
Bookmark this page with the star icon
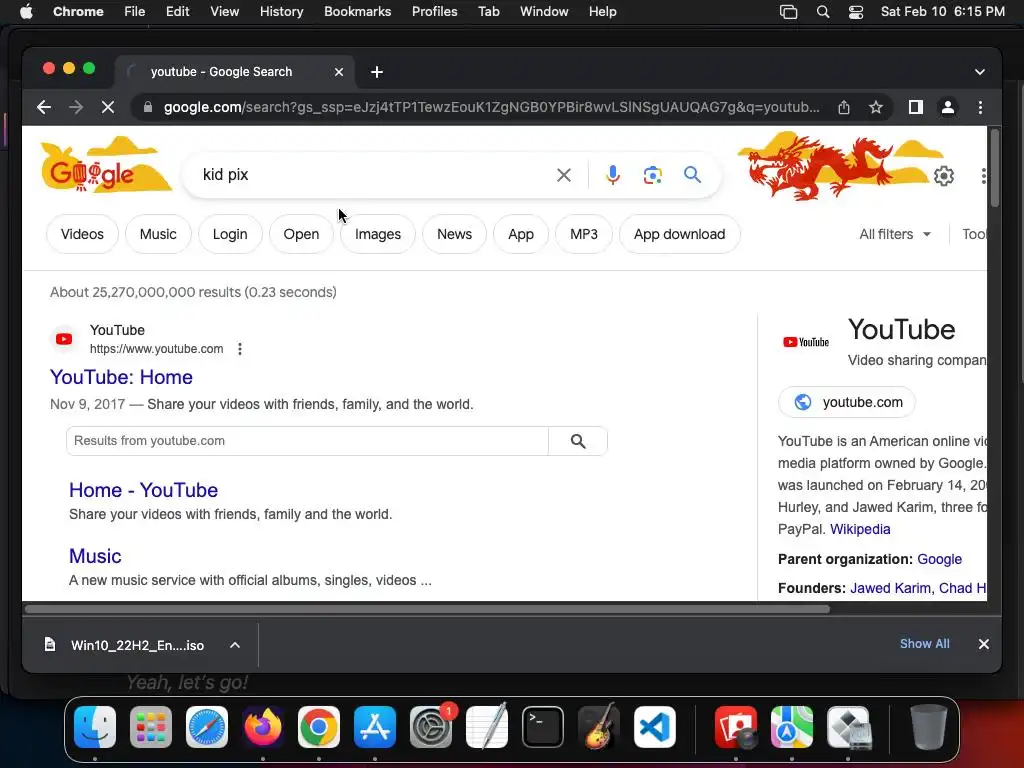876,107
